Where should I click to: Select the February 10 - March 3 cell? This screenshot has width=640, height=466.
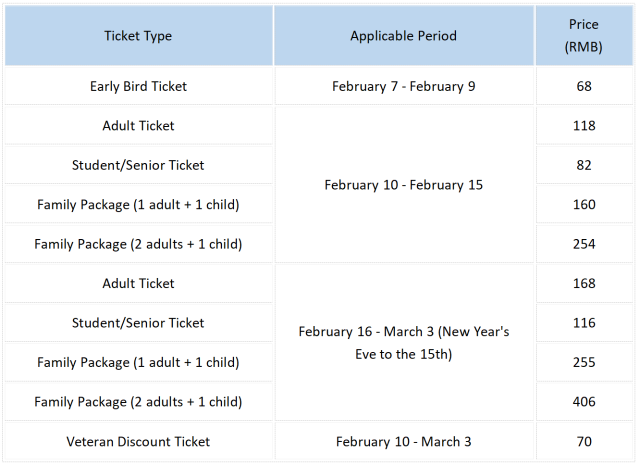point(403,441)
